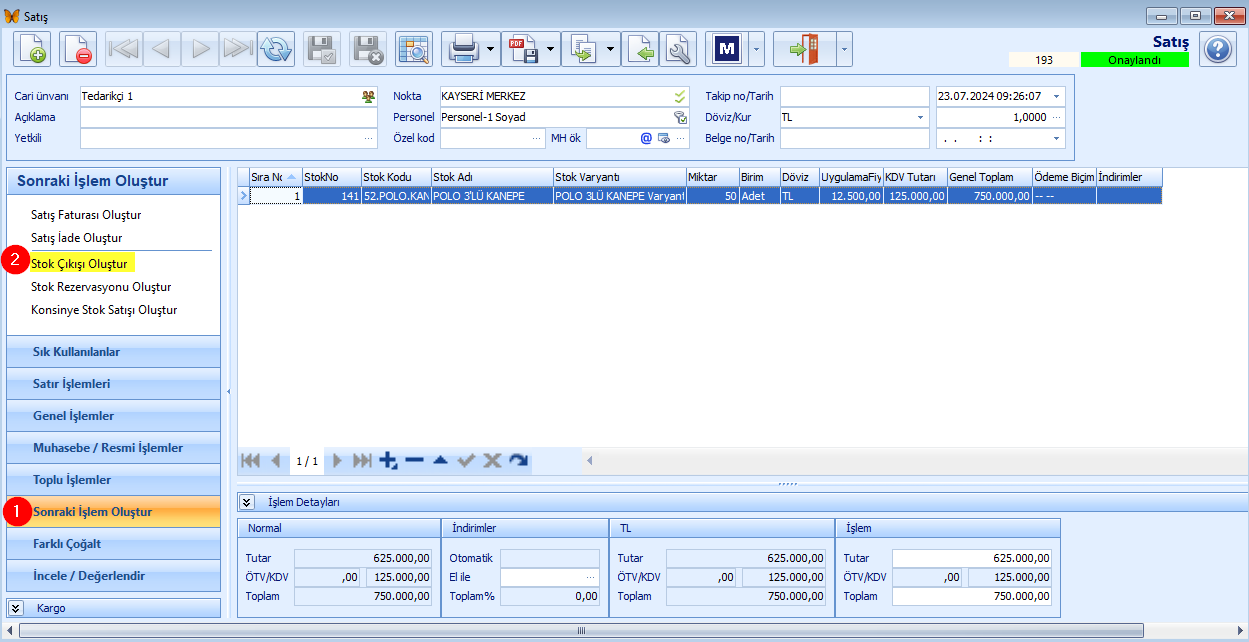This screenshot has width=1249, height=642.
Task: Go to the first record in the top toolbar
Action: click(x=124, y=48)
